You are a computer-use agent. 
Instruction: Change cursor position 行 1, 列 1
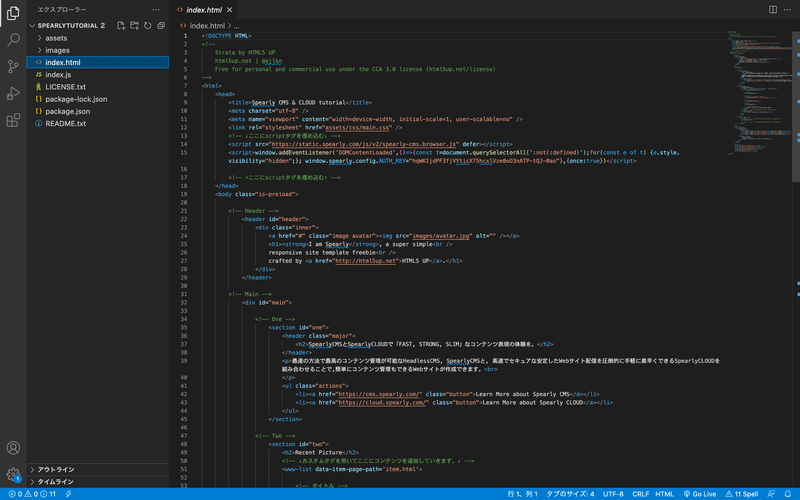click(522, 494)
